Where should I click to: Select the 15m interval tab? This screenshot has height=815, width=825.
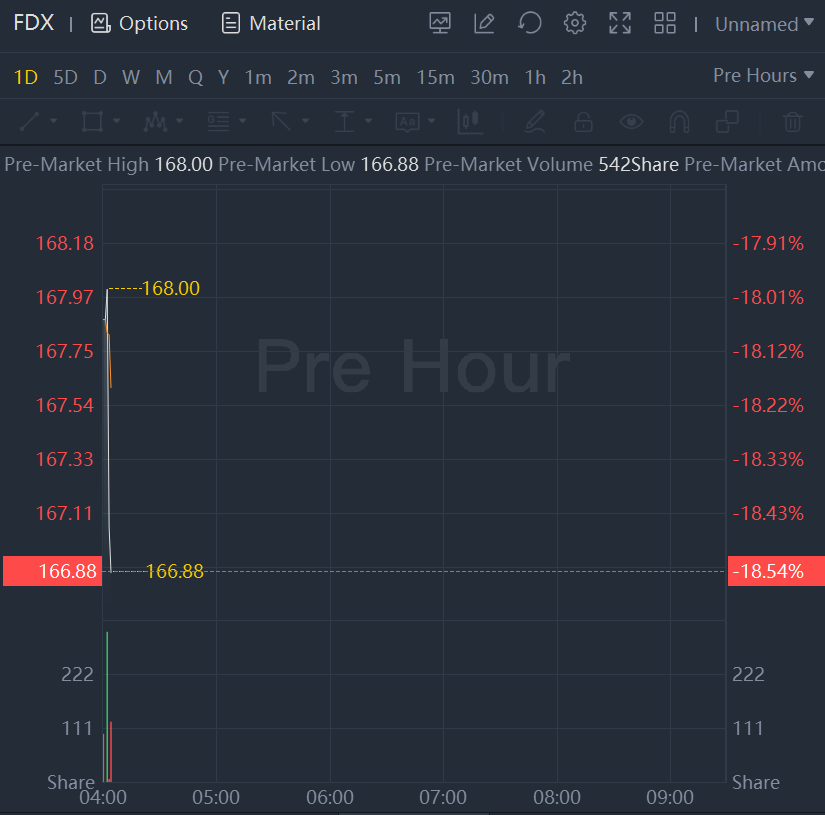click(x=435, y=77)
